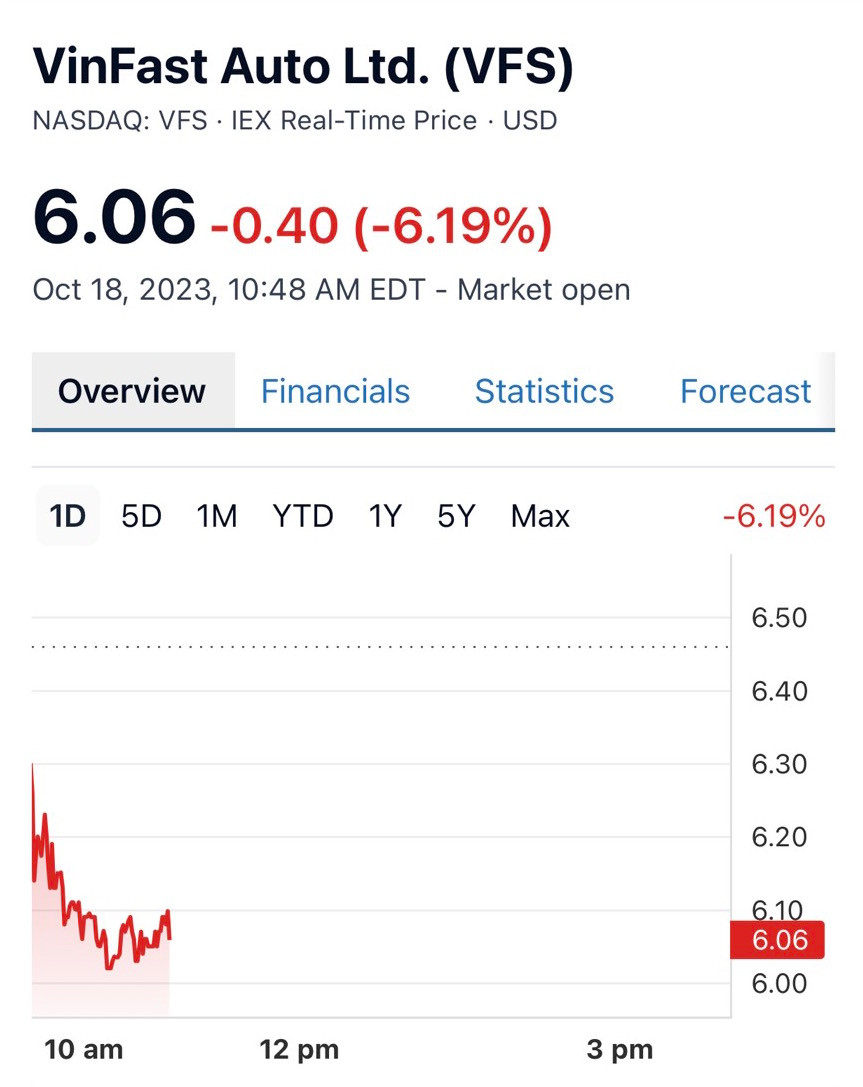Click the -0.40 (-6.19%) change figure
Screen dimensions: 863x1087
[380, 226]
